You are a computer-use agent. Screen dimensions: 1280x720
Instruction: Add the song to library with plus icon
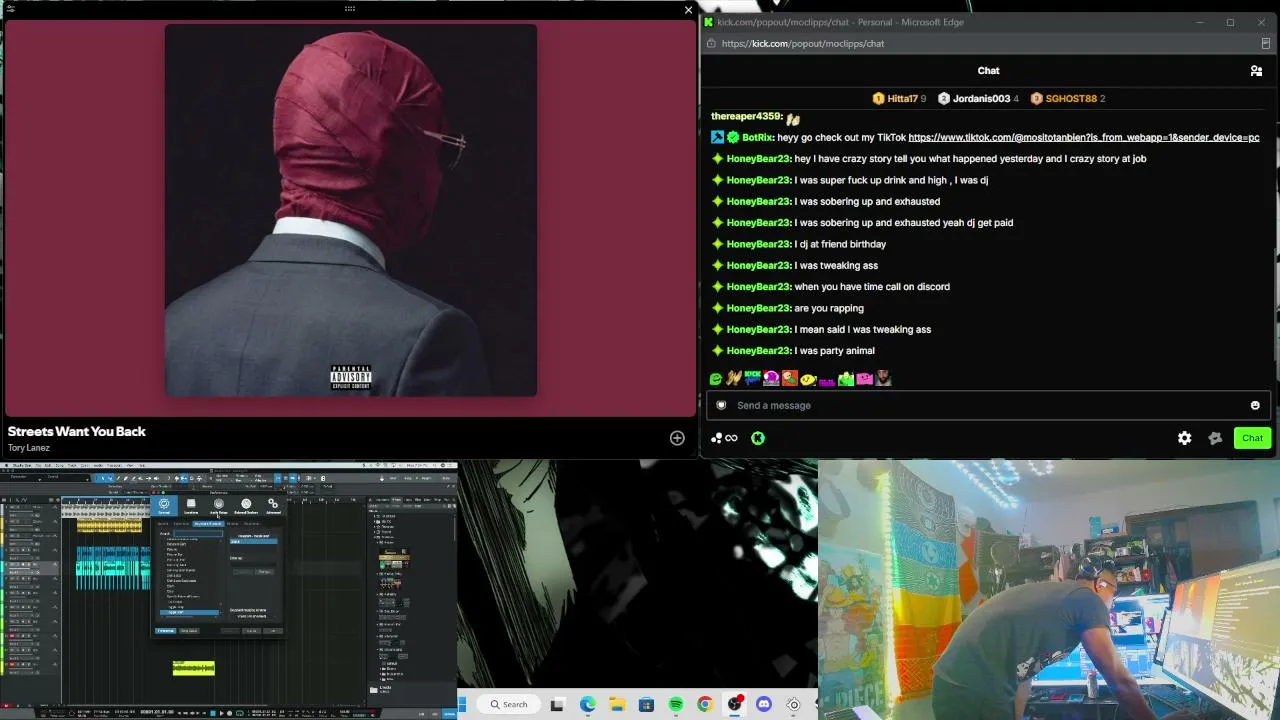click(x=677, y=438)
